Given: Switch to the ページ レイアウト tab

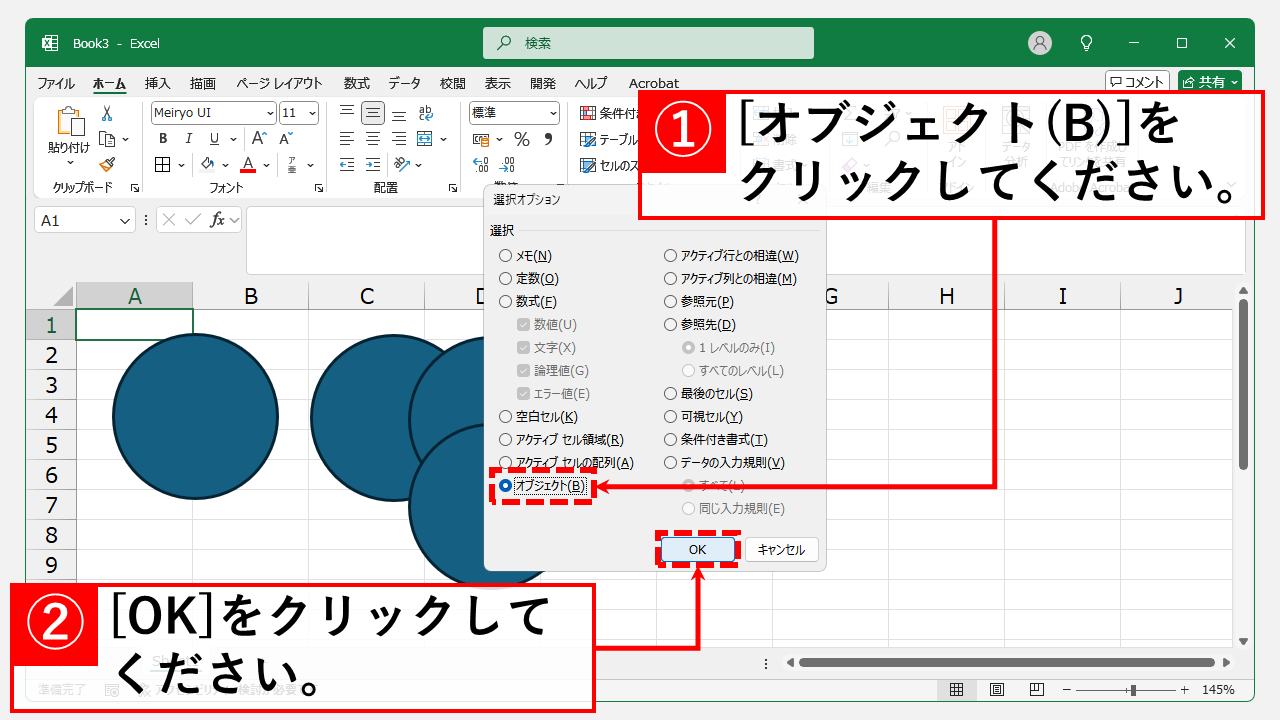Looking at the screenshot, I should 279,83.
